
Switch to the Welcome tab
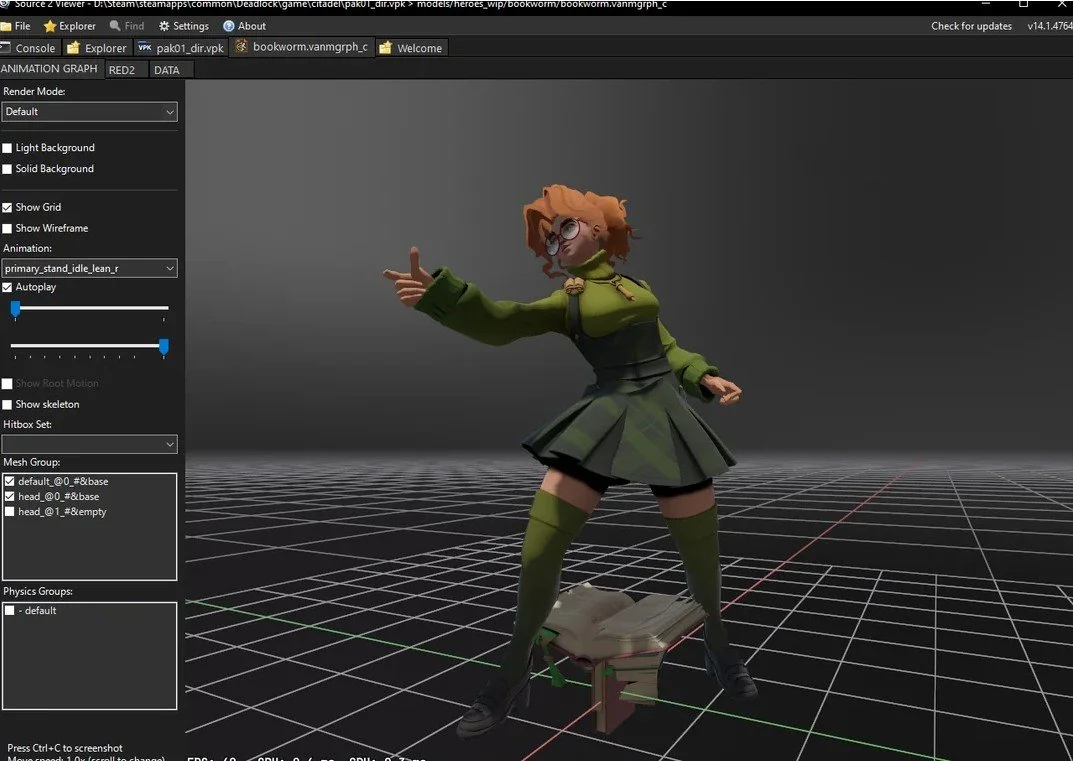[x=412, y=48]
